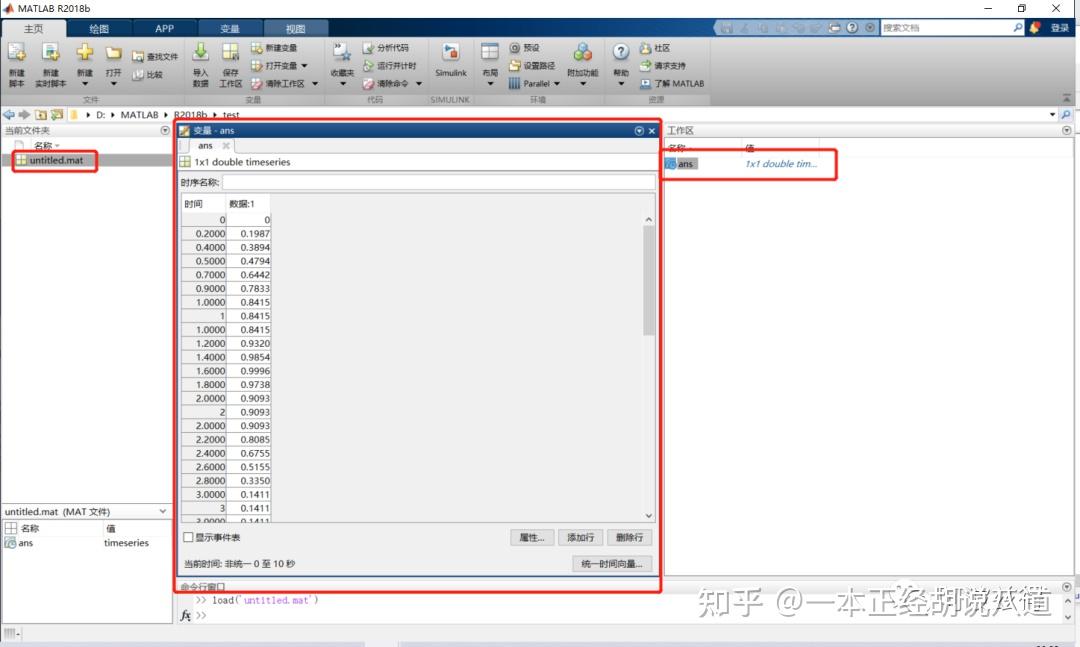This screenshot has width=1080, height=647.
Task: Open the address bar path history dropdown
Action: (x=1052, y=114)
